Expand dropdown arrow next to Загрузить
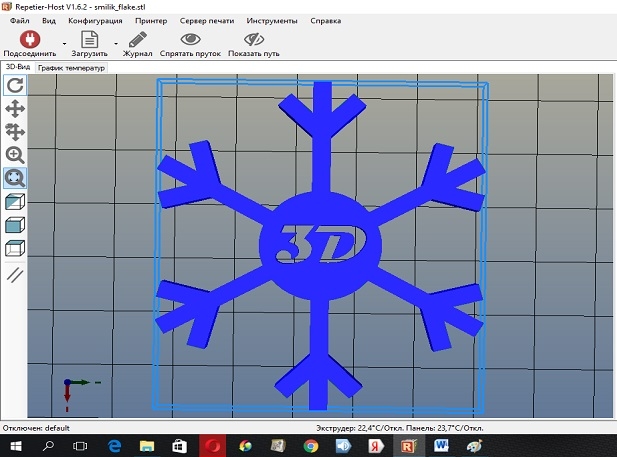 click(x=116, y=44)
